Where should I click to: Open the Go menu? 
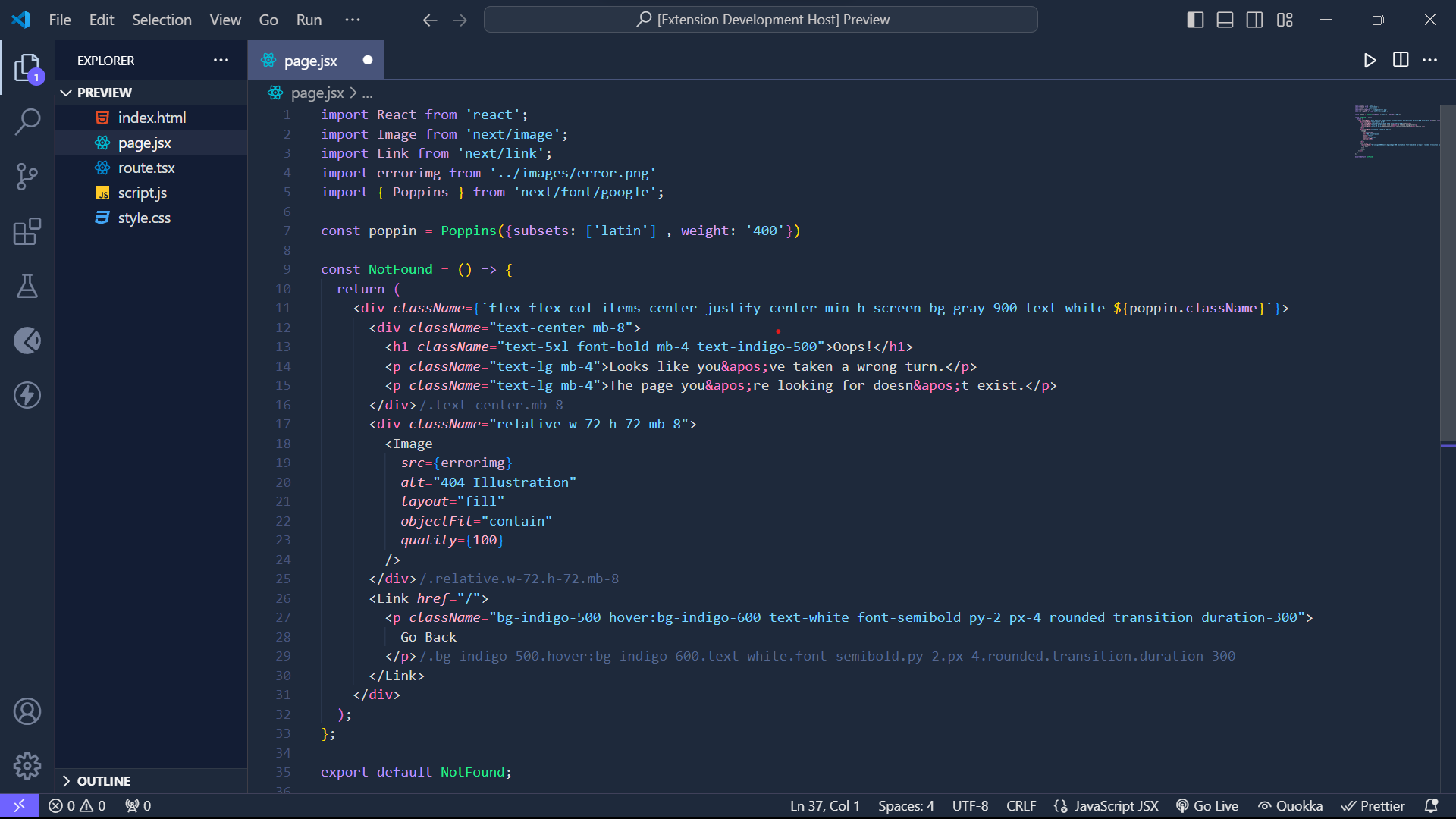coord(268,20)
